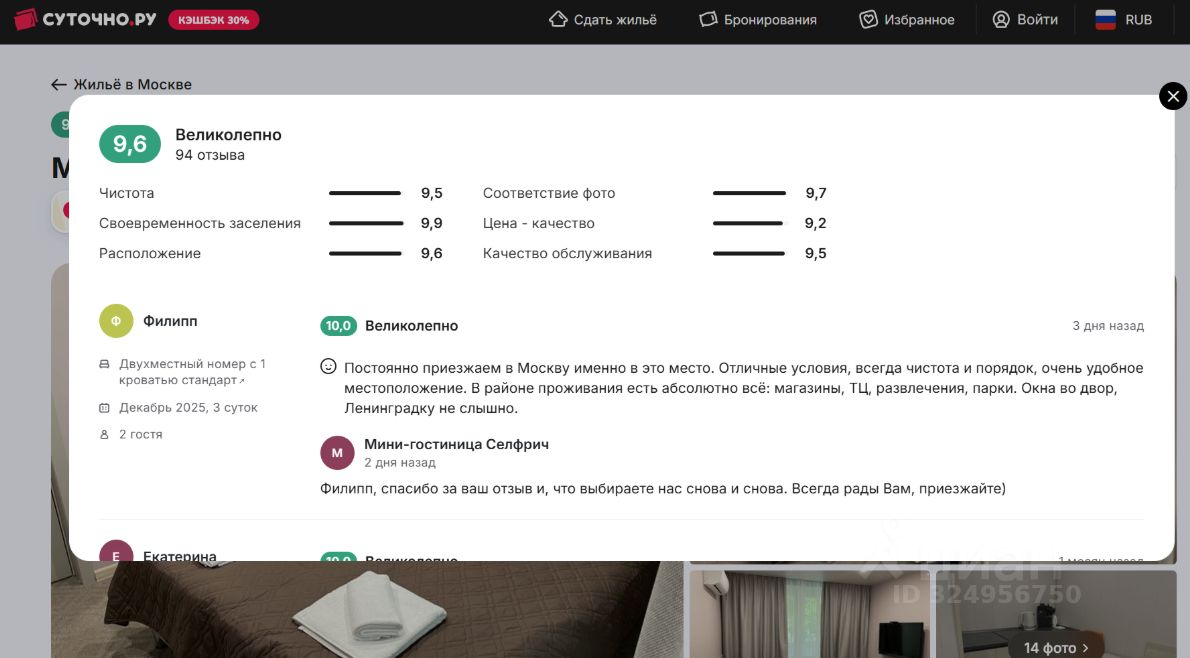1190x658 pixels.
Task: Click the Цена - качество score 9,2
Action: (816, 223)
